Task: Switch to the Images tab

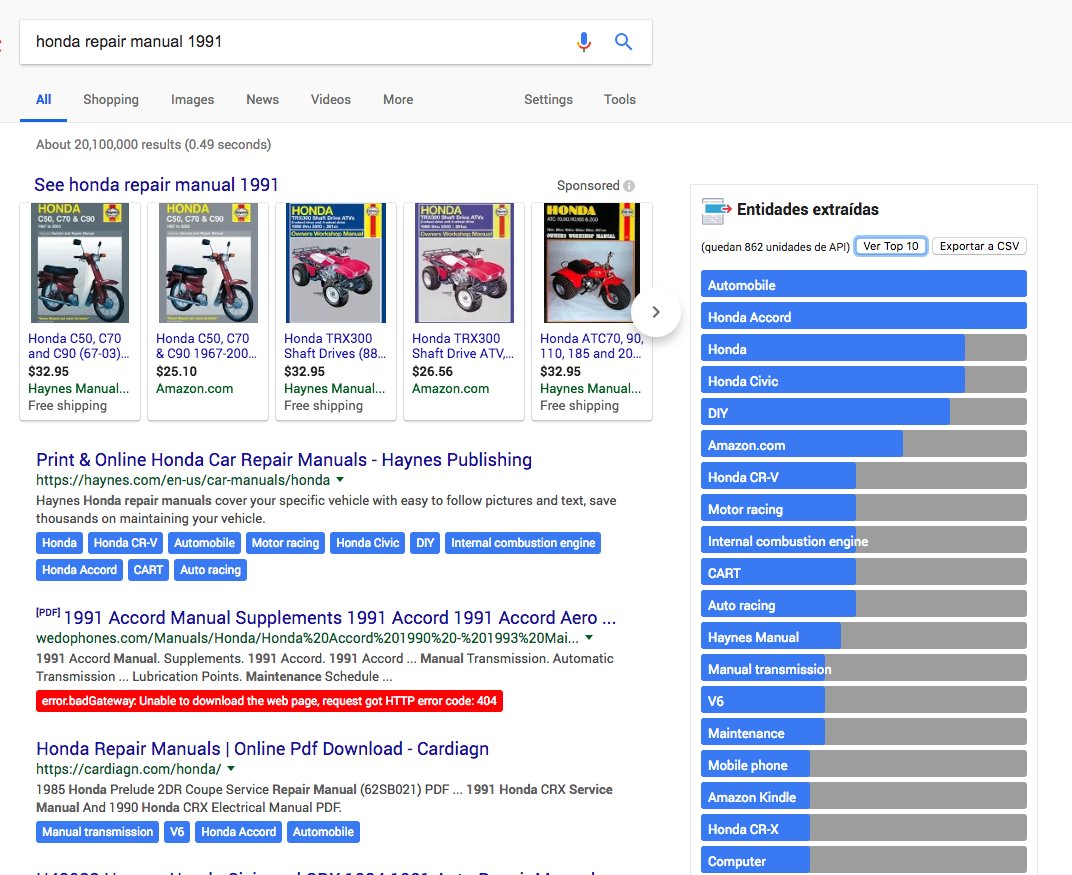Action: pos(192,100)
